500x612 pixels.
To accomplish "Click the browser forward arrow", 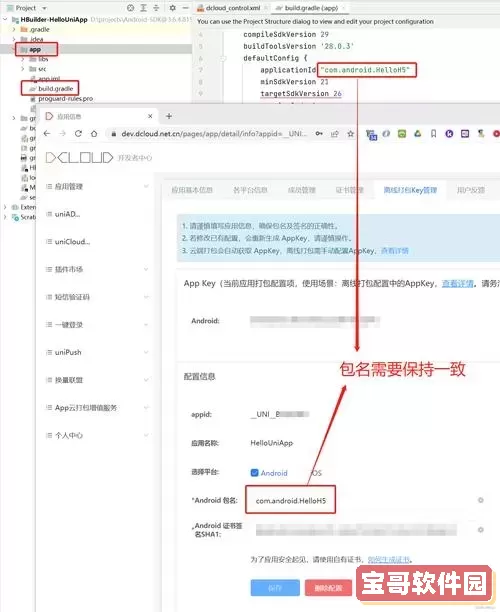I will click(x=62, y=133).
